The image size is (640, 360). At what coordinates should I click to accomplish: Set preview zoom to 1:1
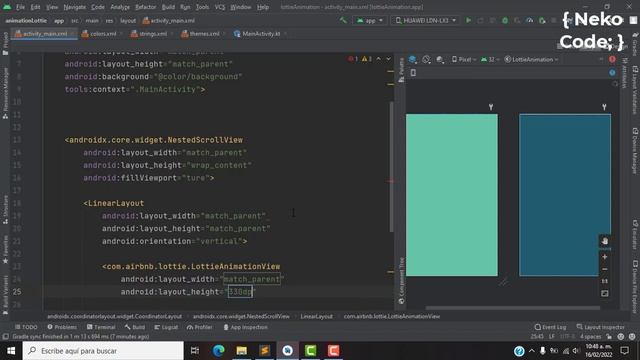[605, 281]
